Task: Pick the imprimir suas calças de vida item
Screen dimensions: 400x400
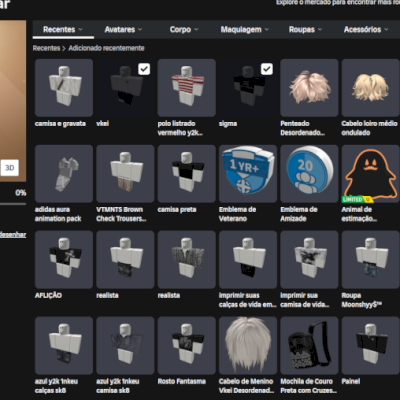Action: (248, 259)
